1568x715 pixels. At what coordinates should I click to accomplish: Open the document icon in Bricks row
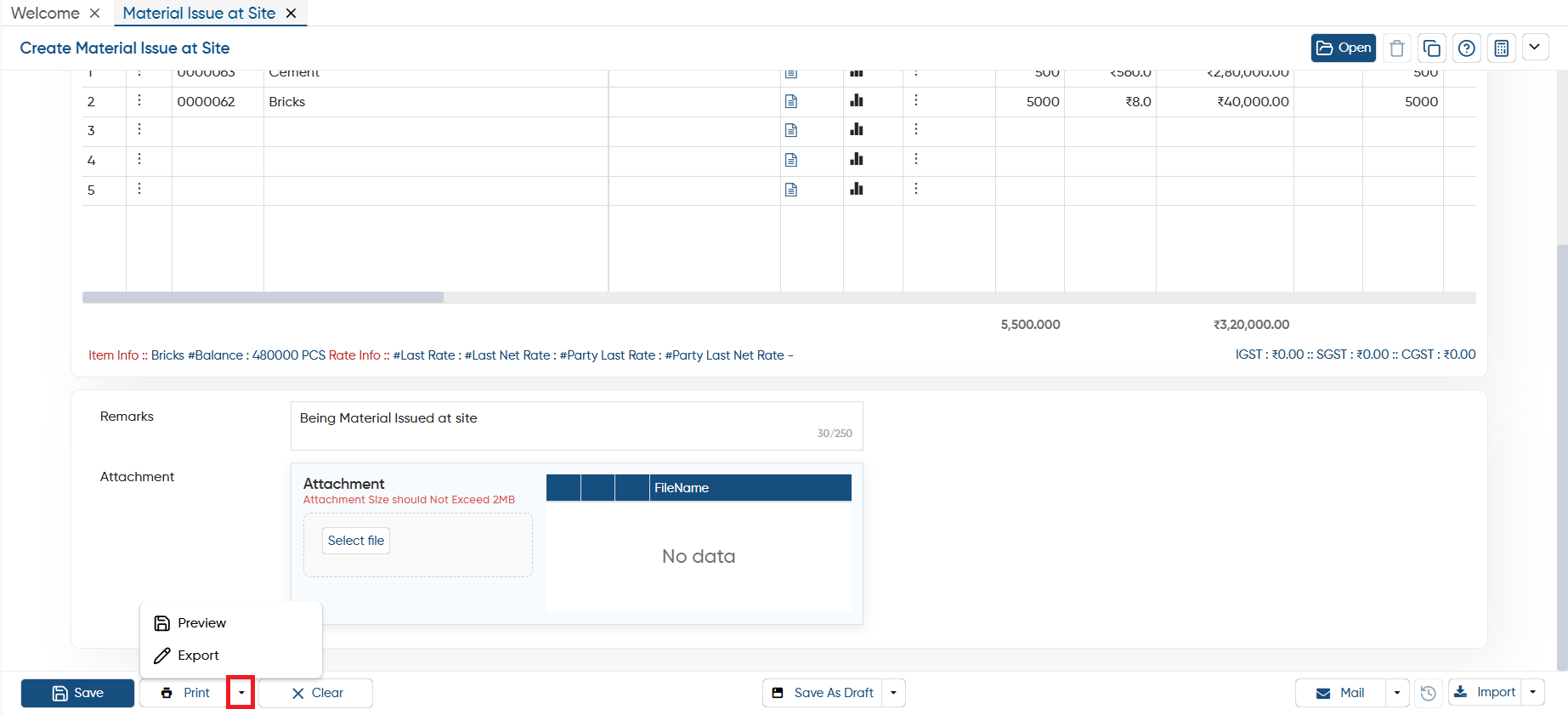[791, 101]
